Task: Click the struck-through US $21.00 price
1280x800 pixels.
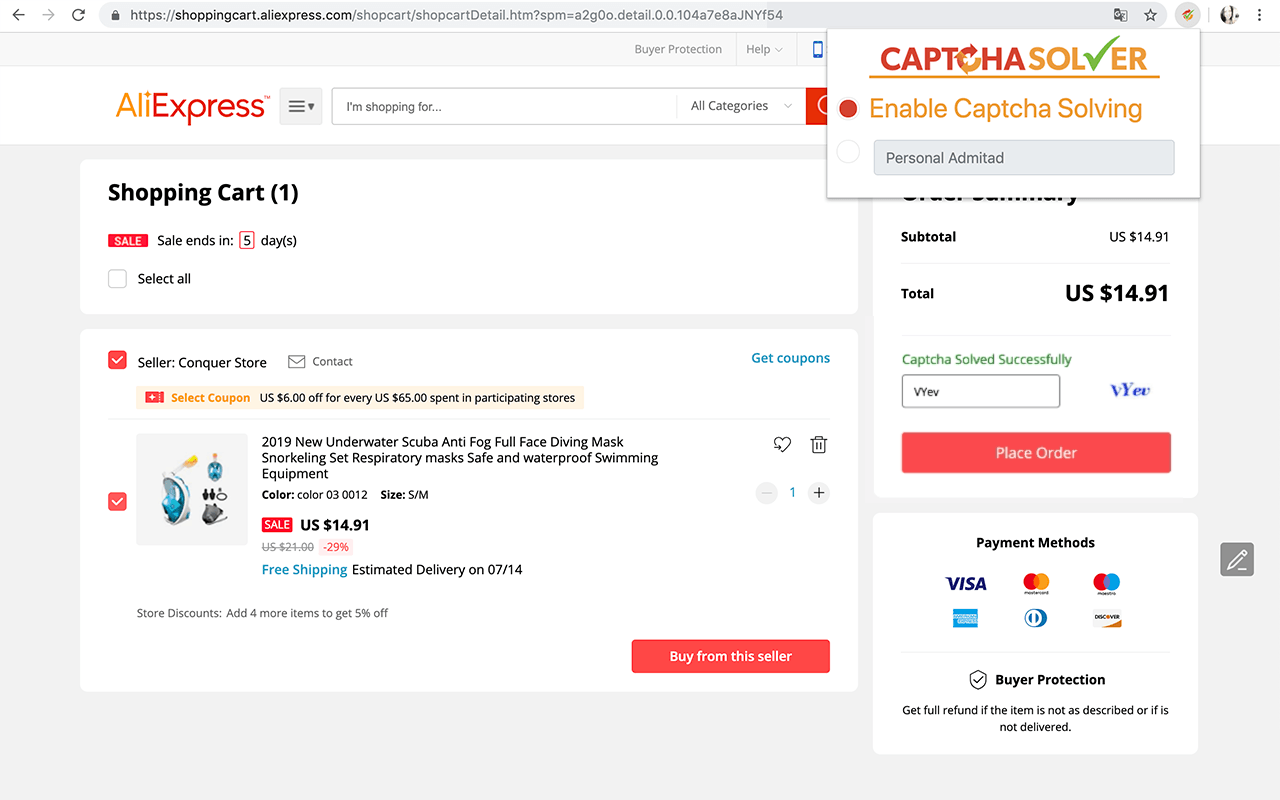Action: (288, 547)
